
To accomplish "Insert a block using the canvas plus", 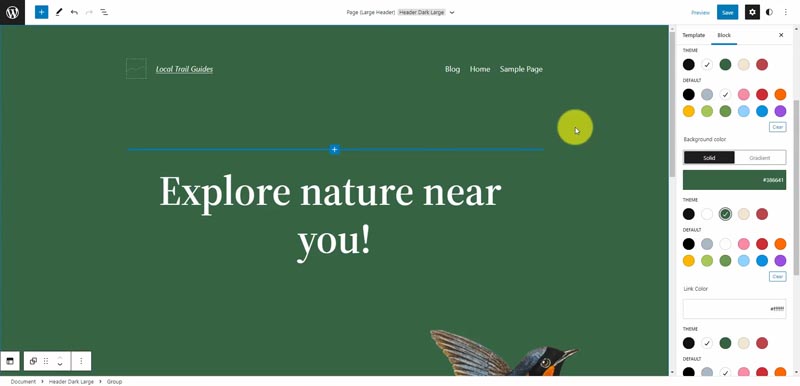I will tap(334, 149).
